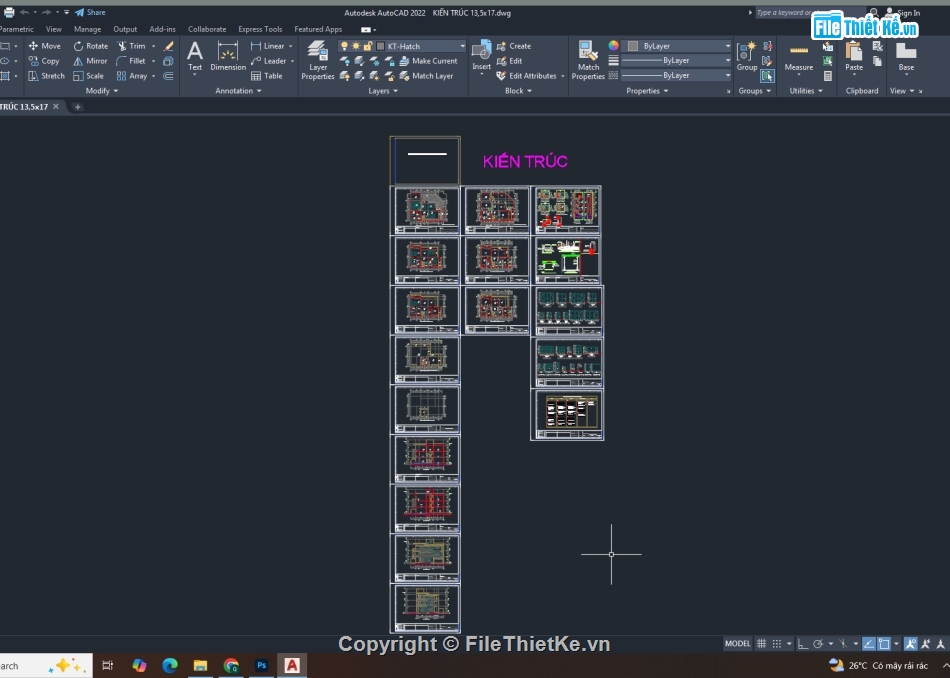The image size is (950, 678).
Task: Toggle polar tracking in status bar
Action: [818, 644]
